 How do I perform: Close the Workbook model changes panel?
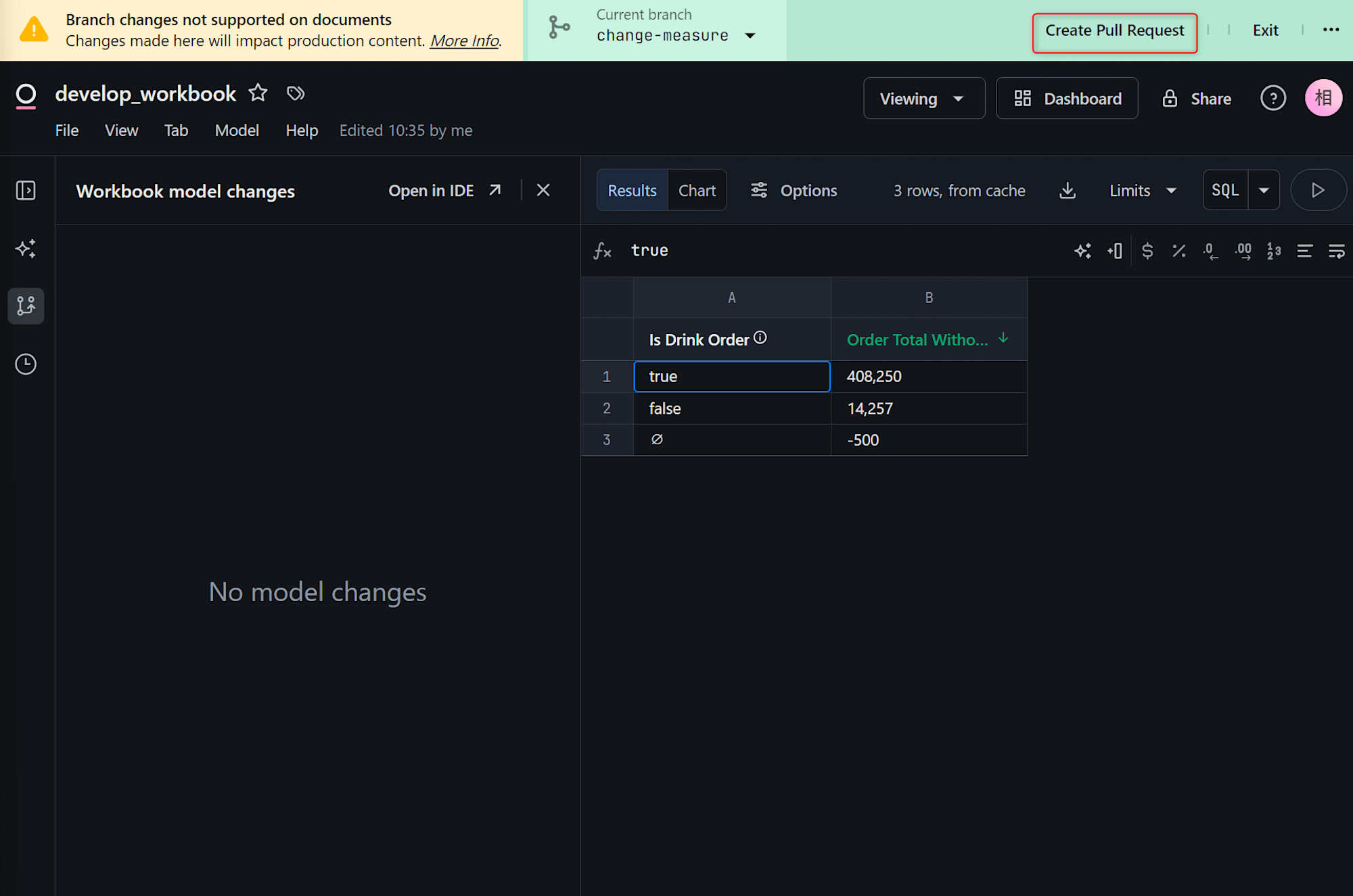(543, 190)
